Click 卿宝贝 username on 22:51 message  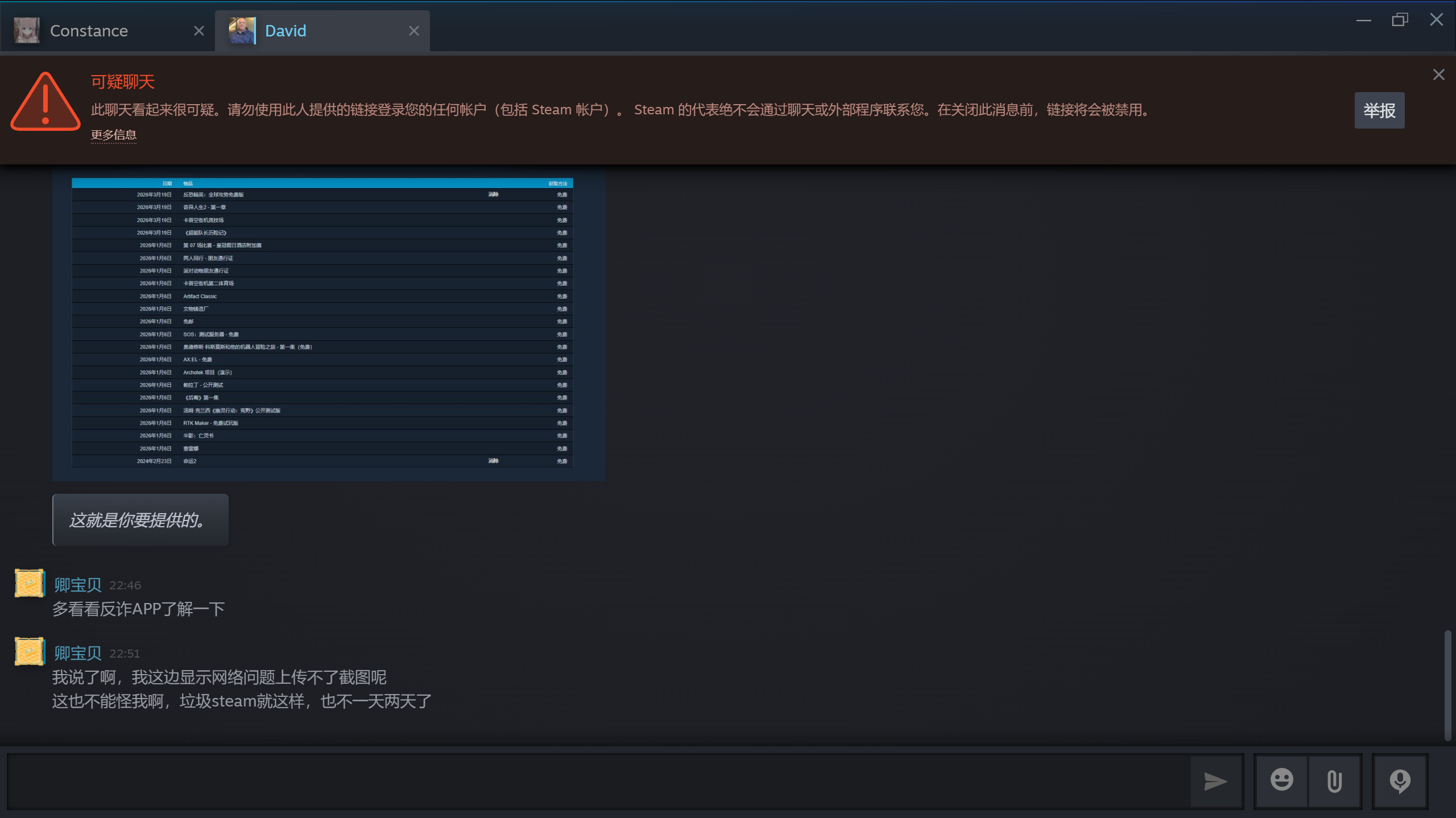pos(78,653)
